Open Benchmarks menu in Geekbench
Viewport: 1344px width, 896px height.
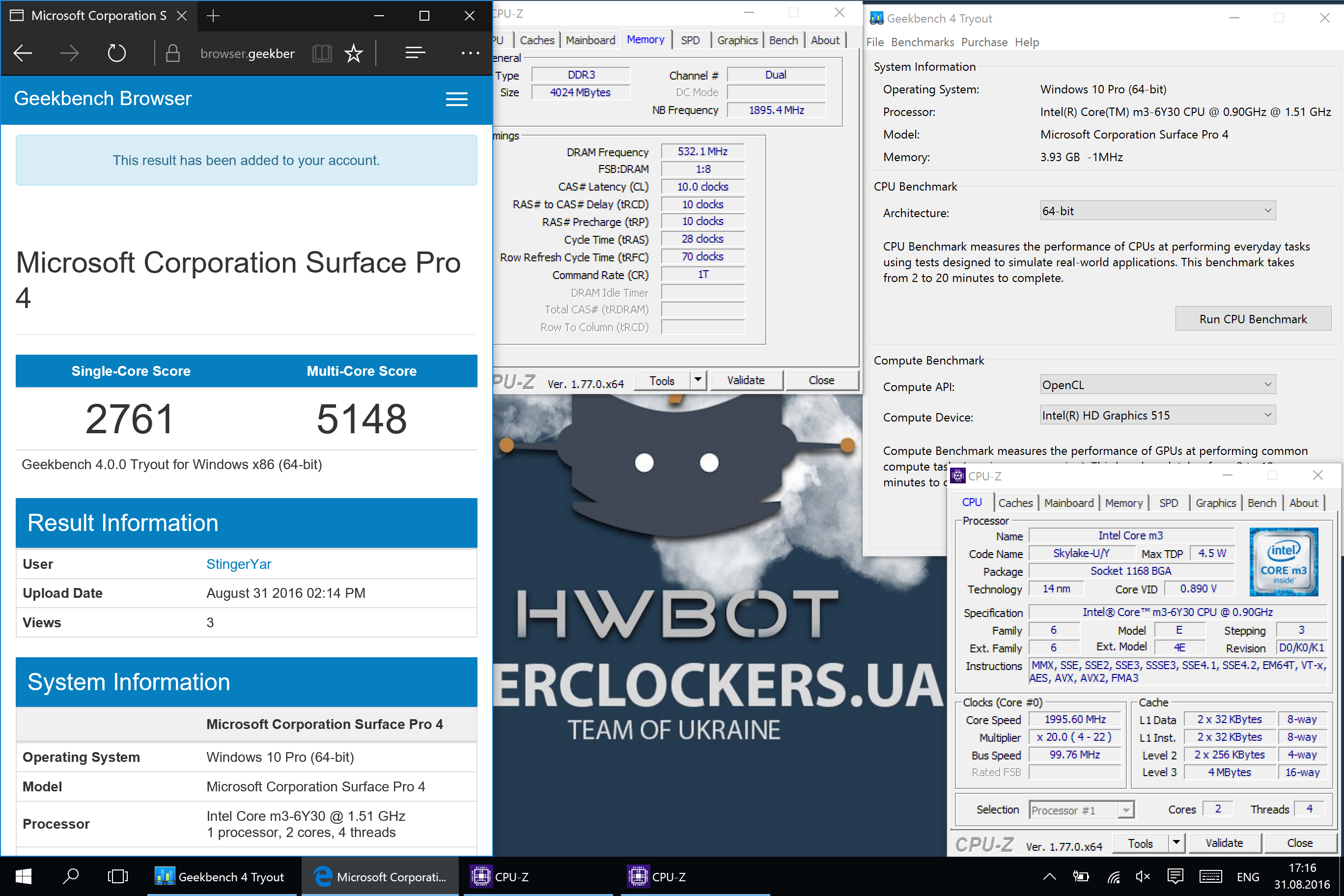pos(923,42)
